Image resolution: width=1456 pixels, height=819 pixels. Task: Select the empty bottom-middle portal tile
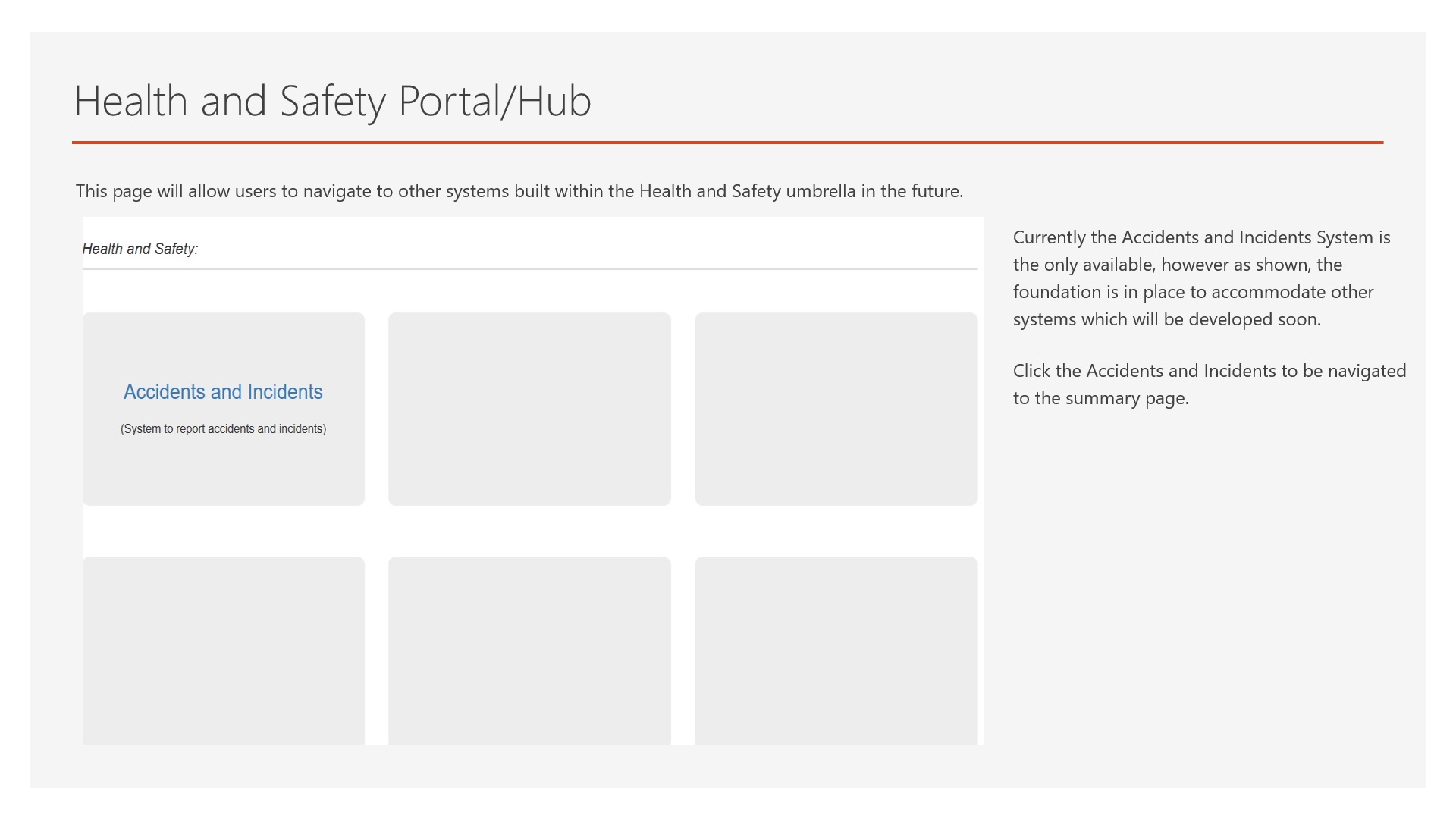(x=529, y=651)
